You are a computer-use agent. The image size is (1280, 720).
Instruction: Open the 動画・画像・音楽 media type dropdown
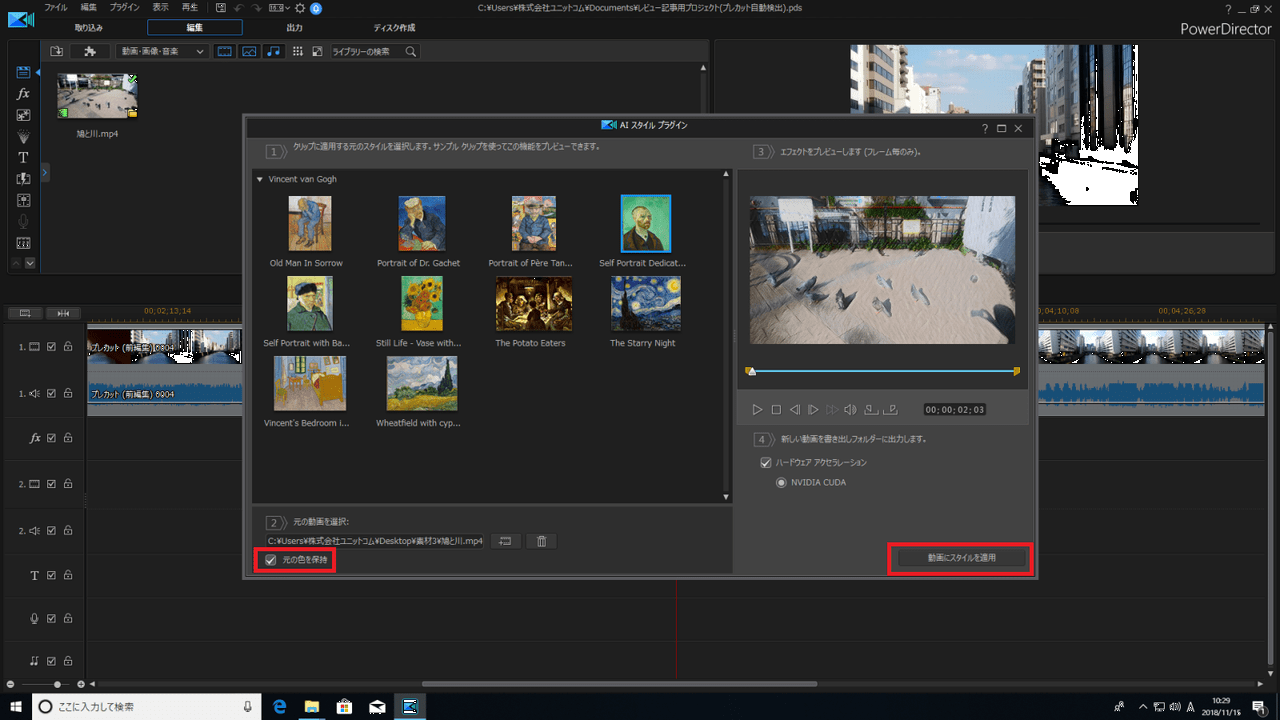[x=162, y=51]
